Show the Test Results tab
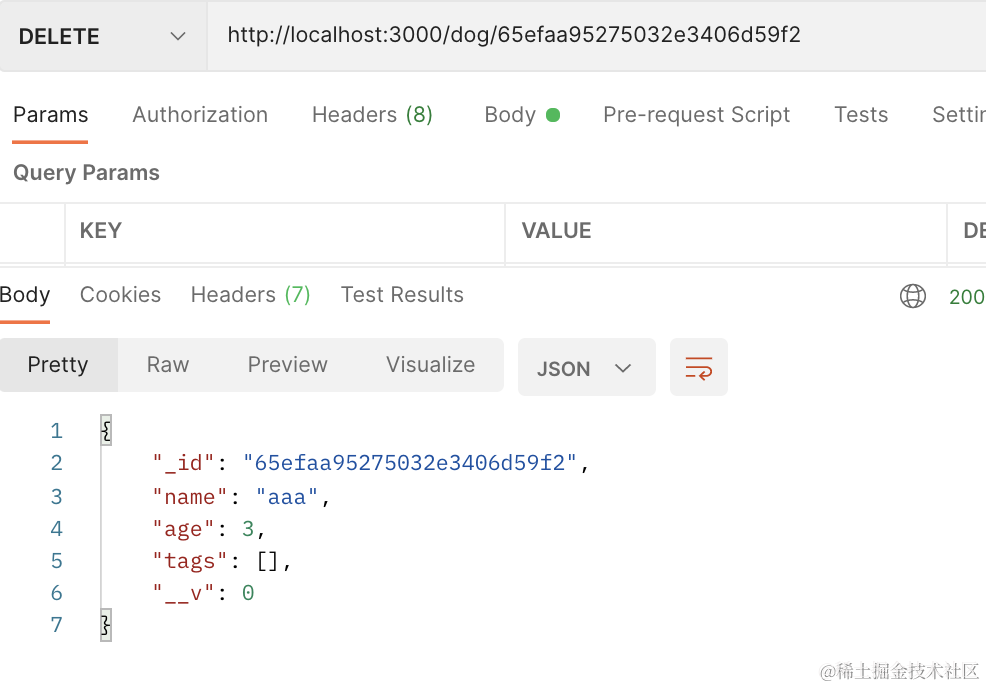Viewport: 986px width, 688px height. pyautogui.click(x=402, y=295)
